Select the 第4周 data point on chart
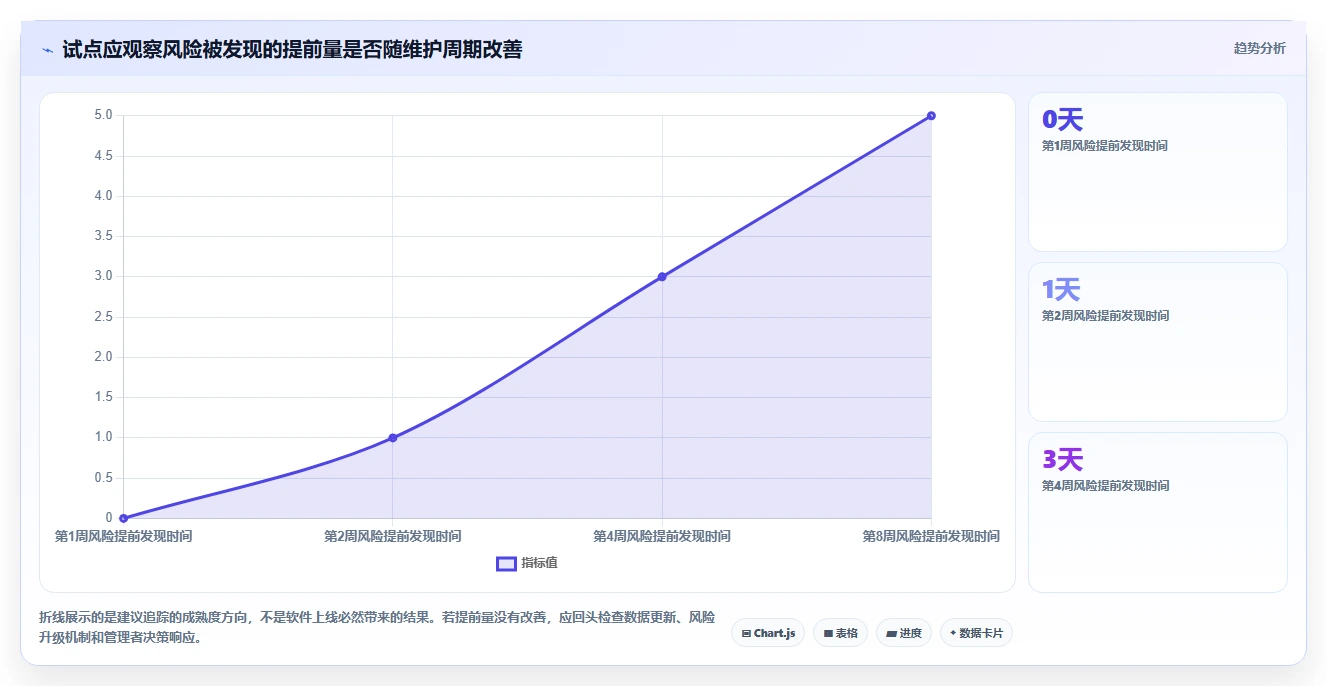 (x=662, y=277)
